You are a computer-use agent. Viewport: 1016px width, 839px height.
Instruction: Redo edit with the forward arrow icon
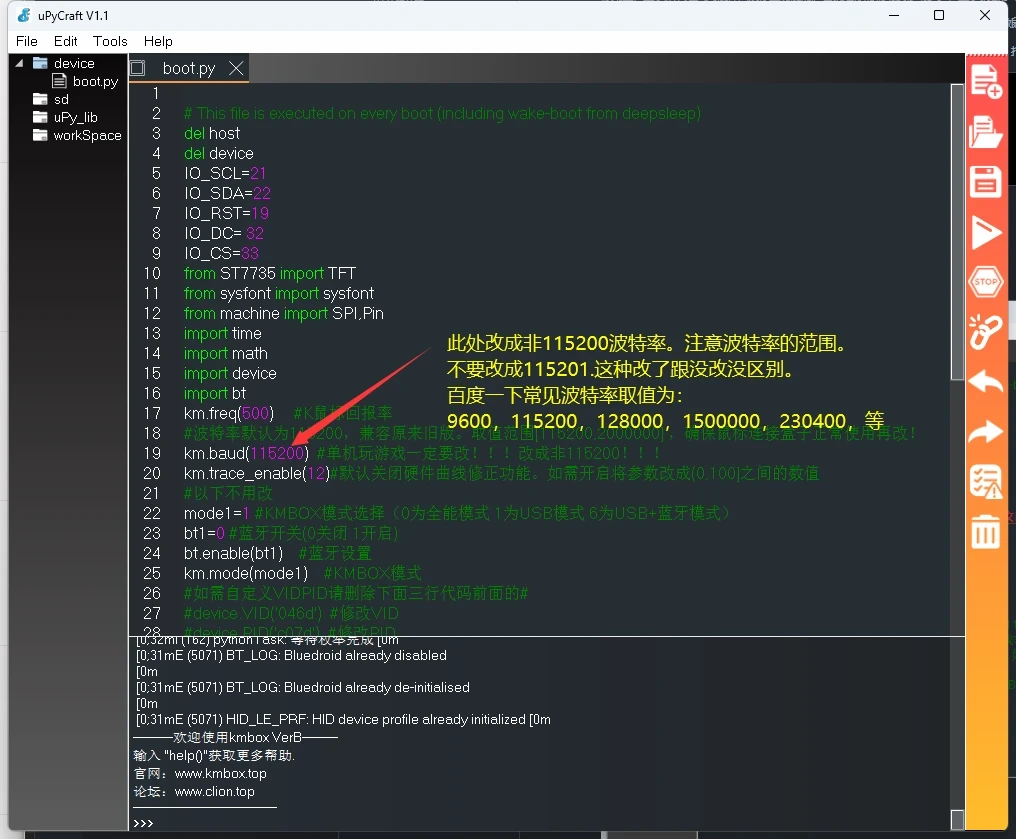point(986,431)
